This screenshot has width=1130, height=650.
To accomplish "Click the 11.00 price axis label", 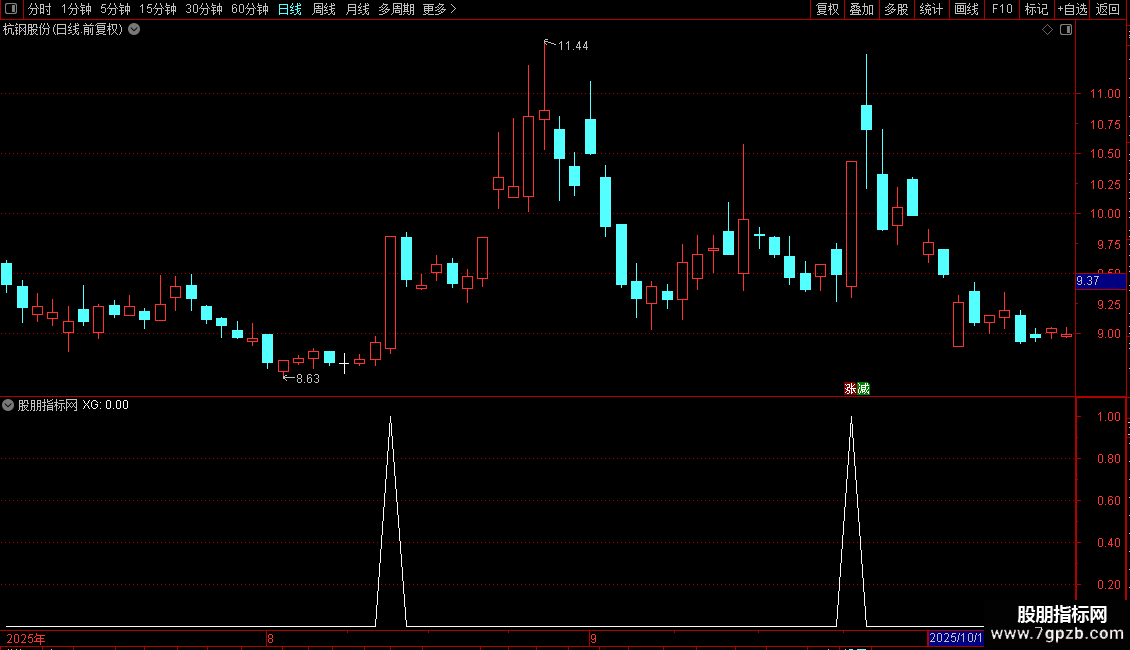I will (1105, 94).
